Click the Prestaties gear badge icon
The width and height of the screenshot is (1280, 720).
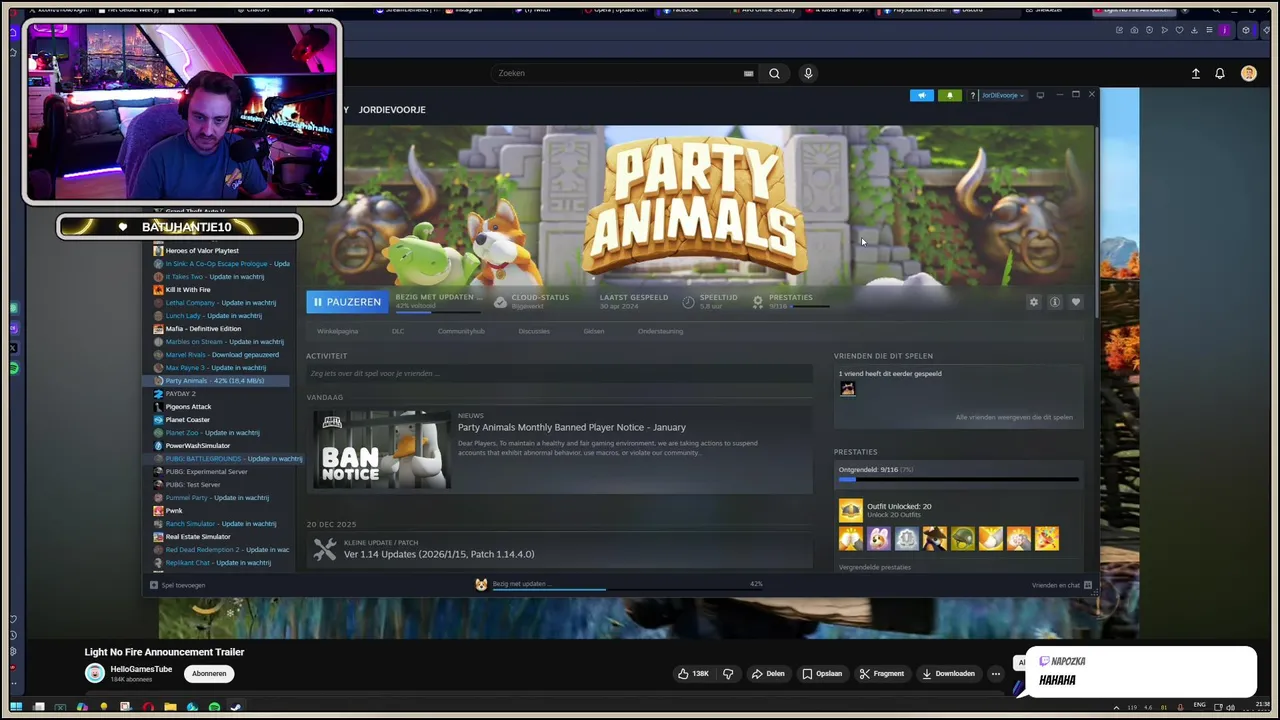point(758,301)
